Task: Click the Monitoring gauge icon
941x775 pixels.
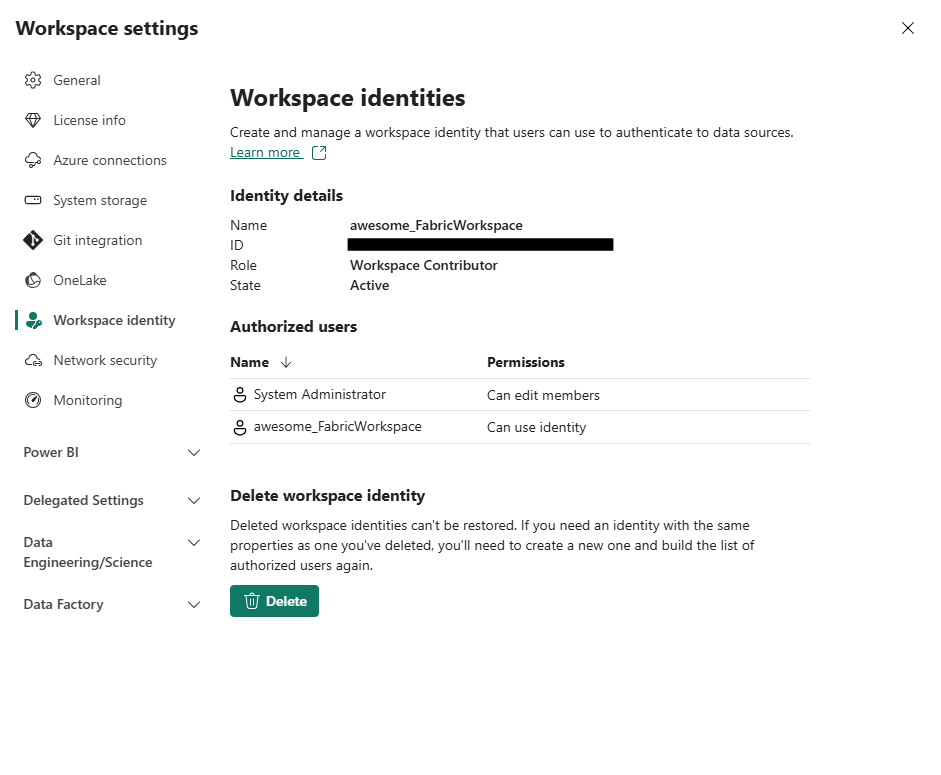Action: point(33,400)
